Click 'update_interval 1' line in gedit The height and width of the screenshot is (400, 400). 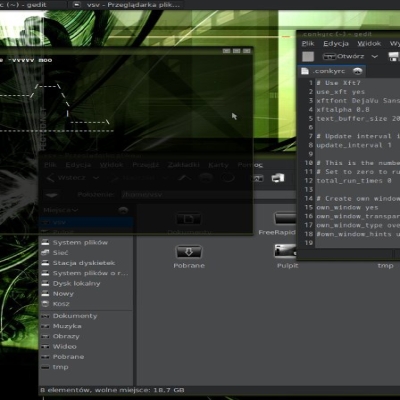(354, 145)
